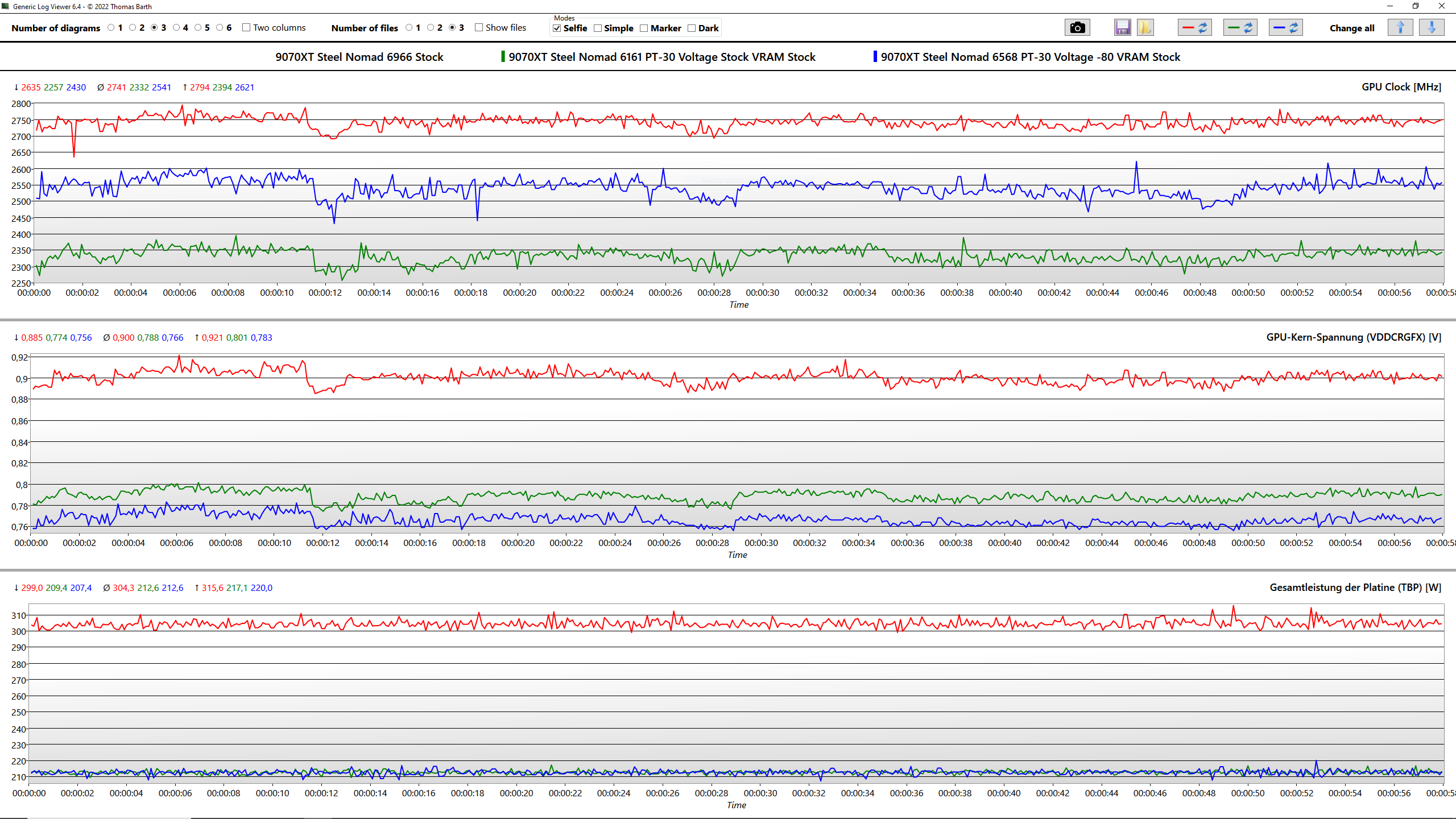1456x819 pixels.
Task: Tick the Show files checkbox
Action: coord(479,28)
